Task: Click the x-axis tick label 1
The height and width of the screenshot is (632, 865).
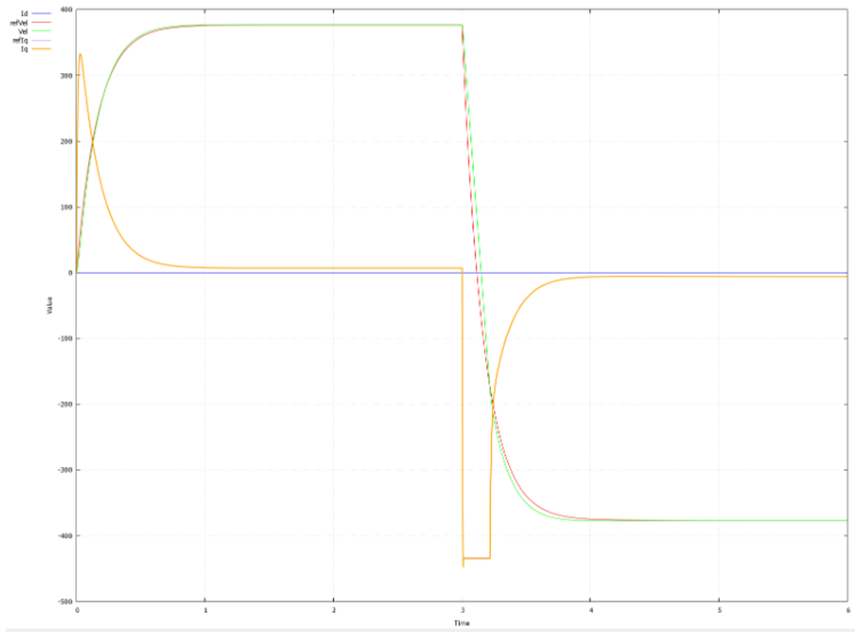Action: click(x=205, y=610)
